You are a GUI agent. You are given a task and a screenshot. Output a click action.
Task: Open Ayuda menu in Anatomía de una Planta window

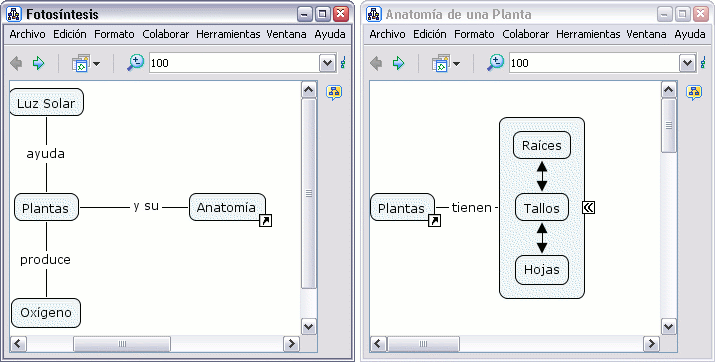(690, 34)
